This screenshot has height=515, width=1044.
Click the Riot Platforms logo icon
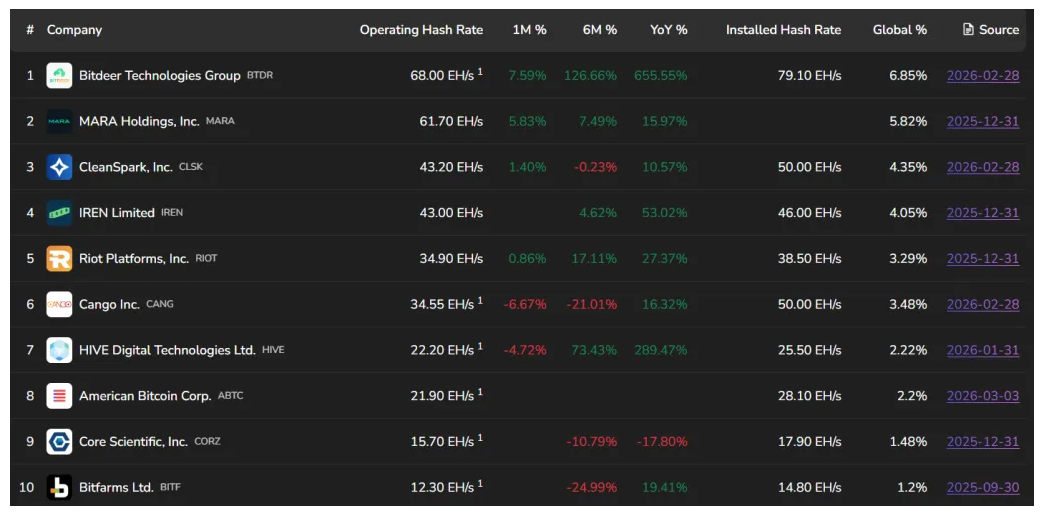click(59, 258)
